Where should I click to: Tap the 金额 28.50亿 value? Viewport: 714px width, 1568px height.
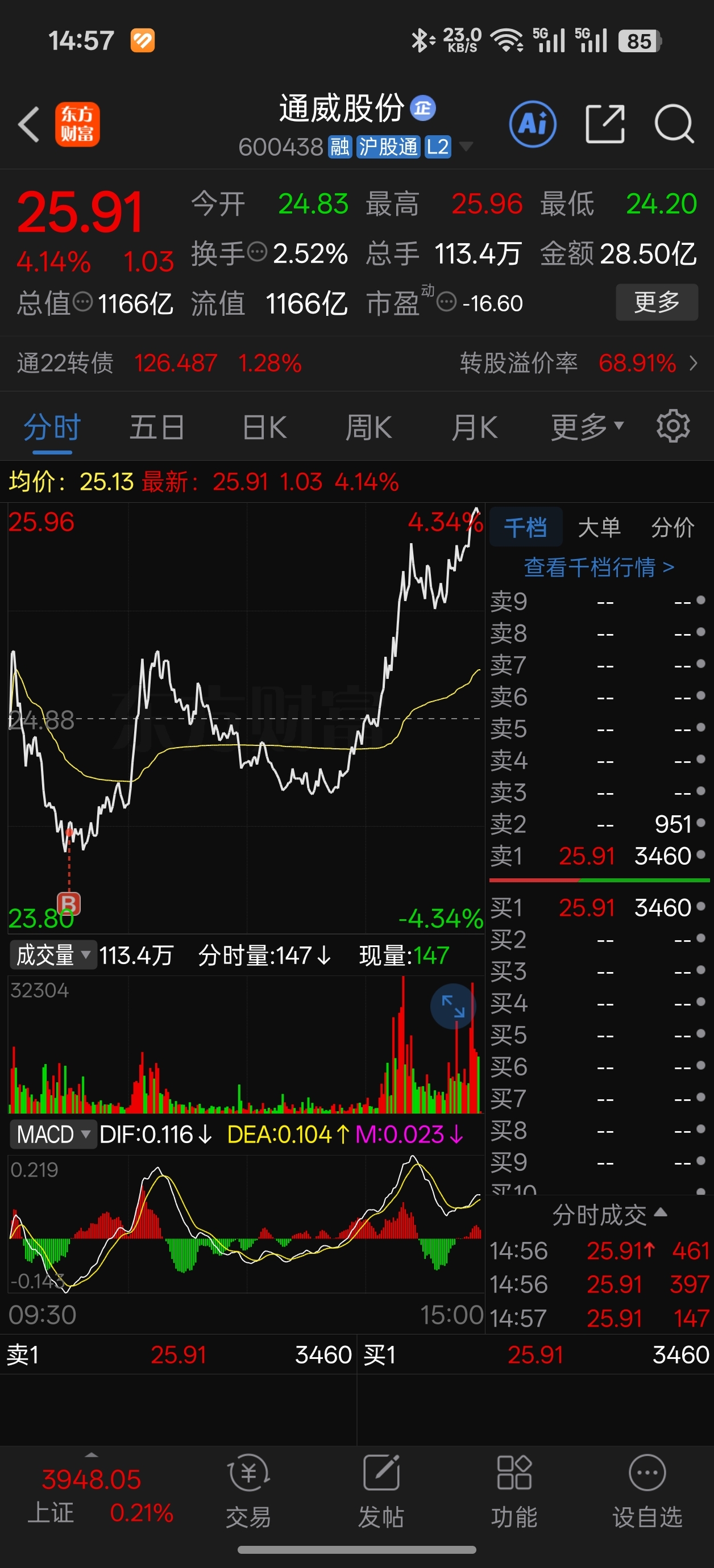tap(648, 253)
